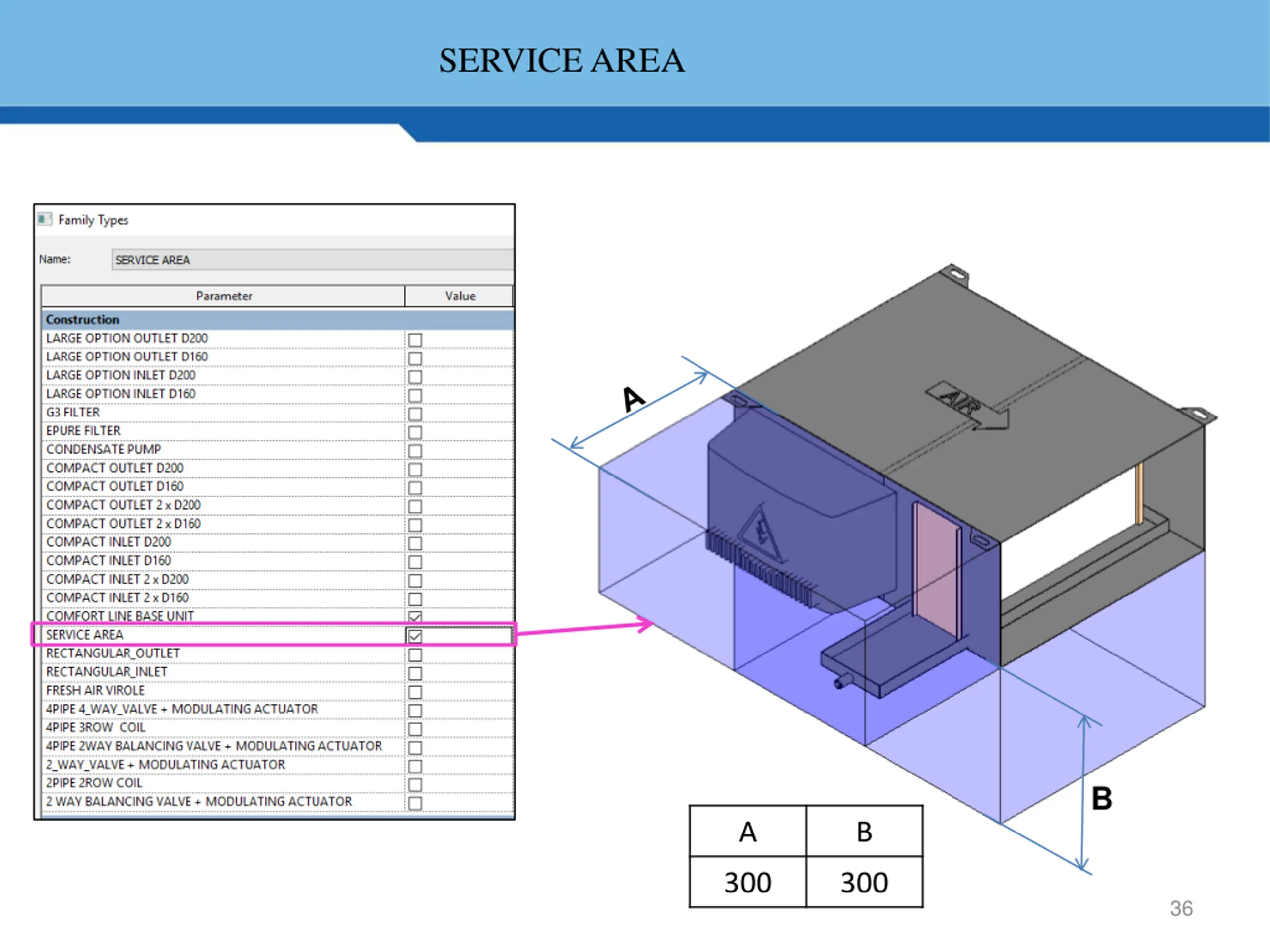The height and width of the screenshot is (952, 1270).
Task: Collapse the Construction parameter group
Action: (x=82, y=320)
